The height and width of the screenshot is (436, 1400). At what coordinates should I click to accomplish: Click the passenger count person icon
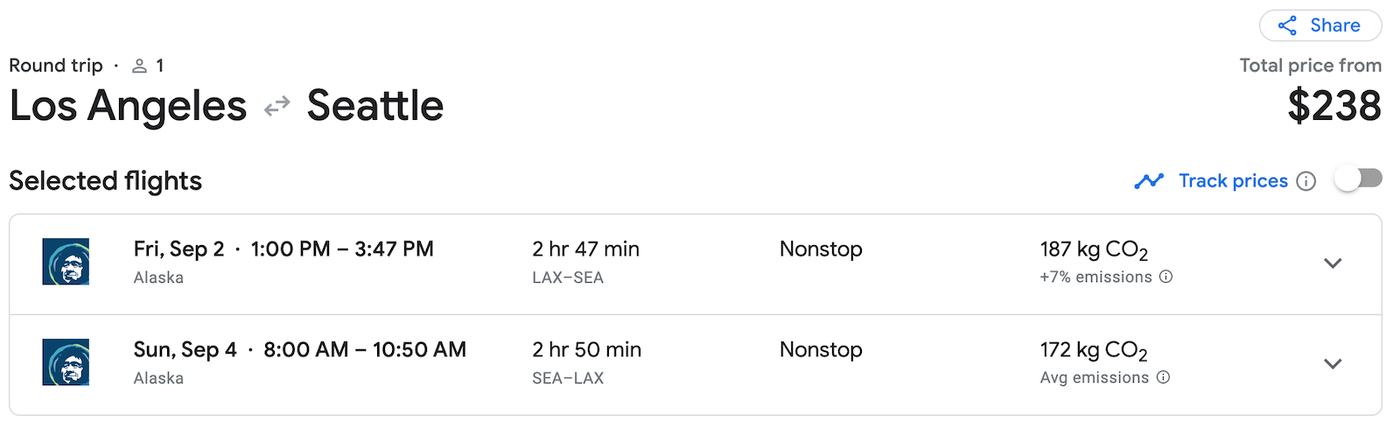139,66
